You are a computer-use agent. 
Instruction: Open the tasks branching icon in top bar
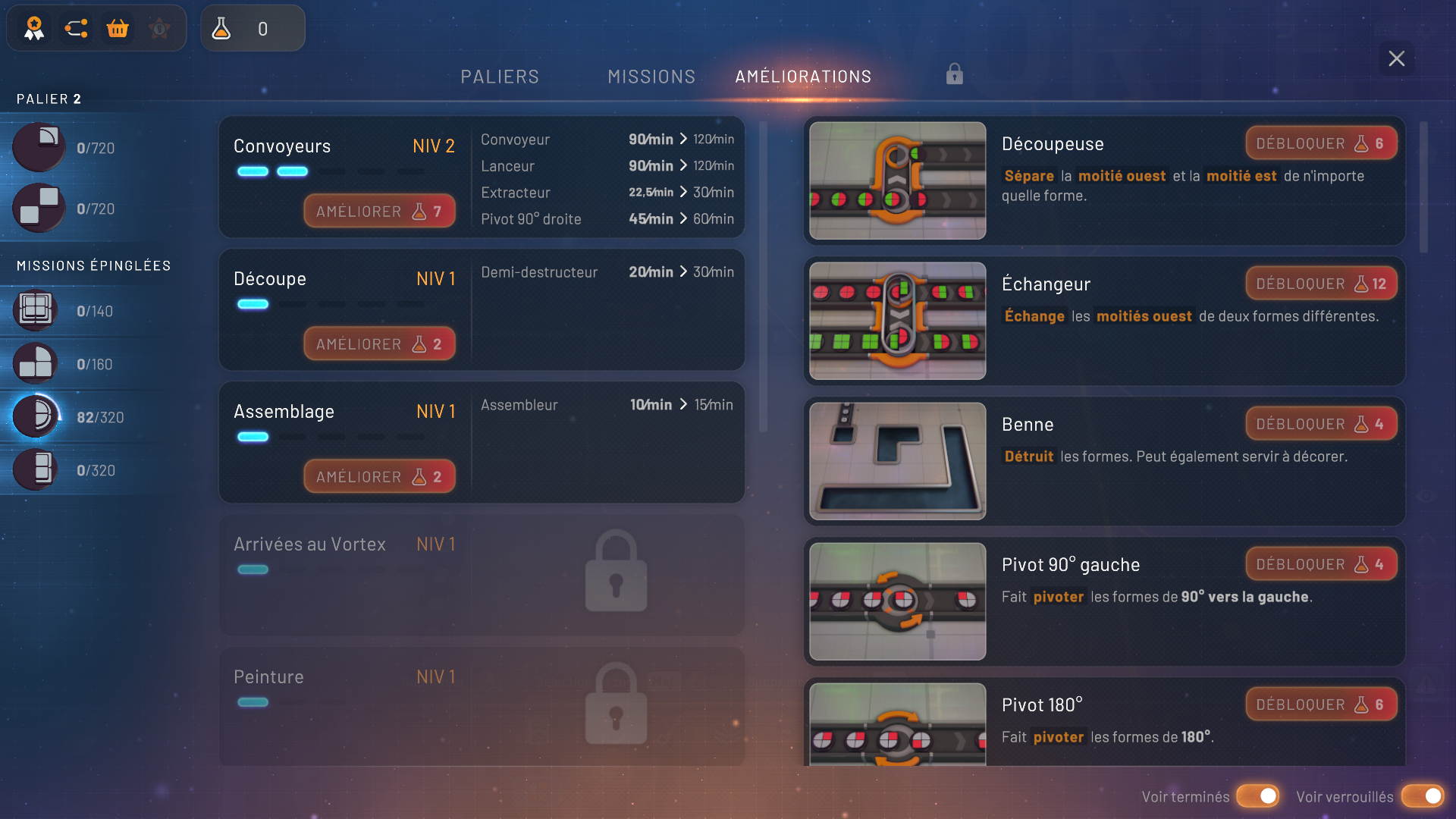click(76, 29)
